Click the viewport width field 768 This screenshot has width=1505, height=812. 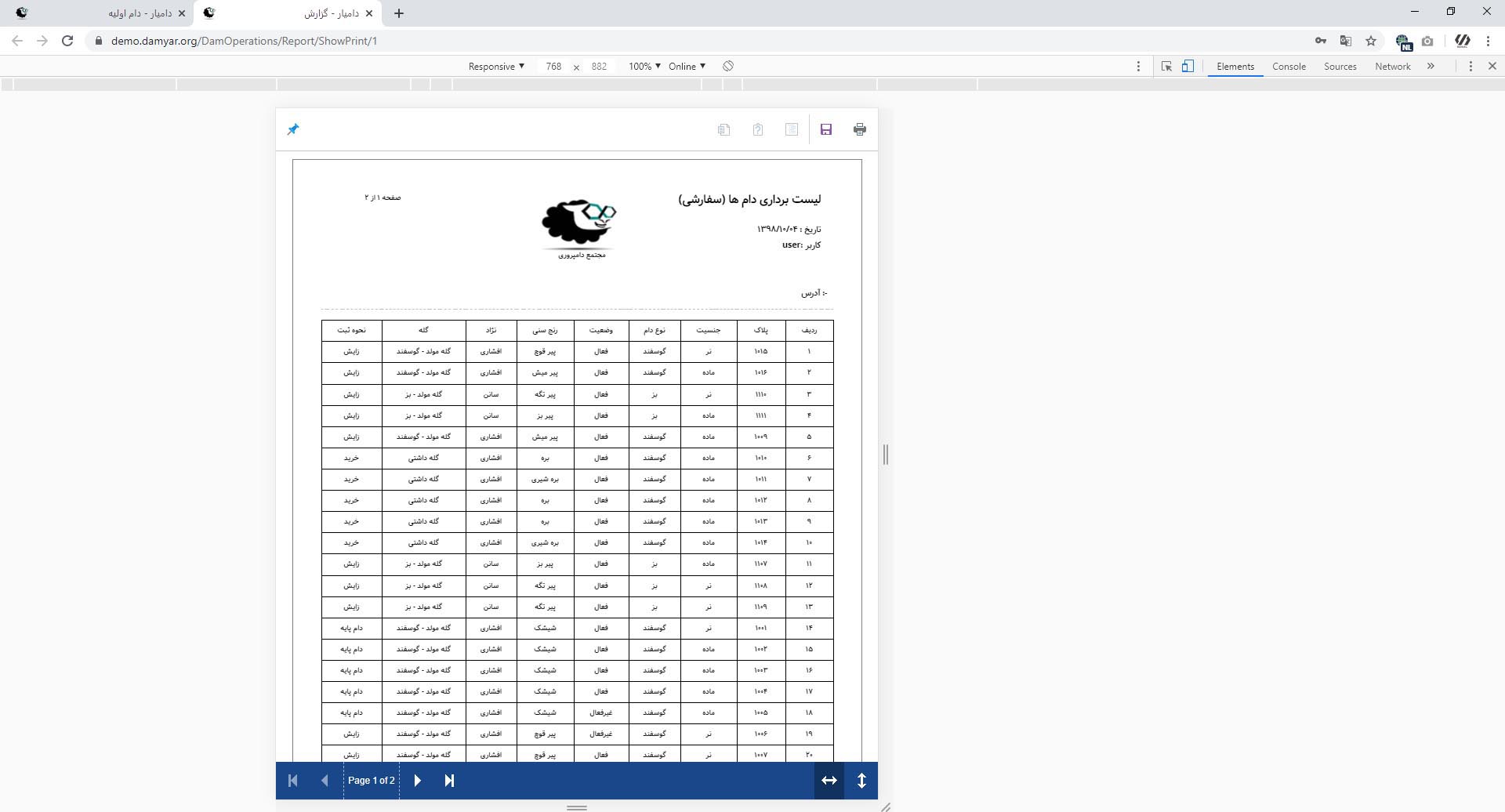click(553, 67)
